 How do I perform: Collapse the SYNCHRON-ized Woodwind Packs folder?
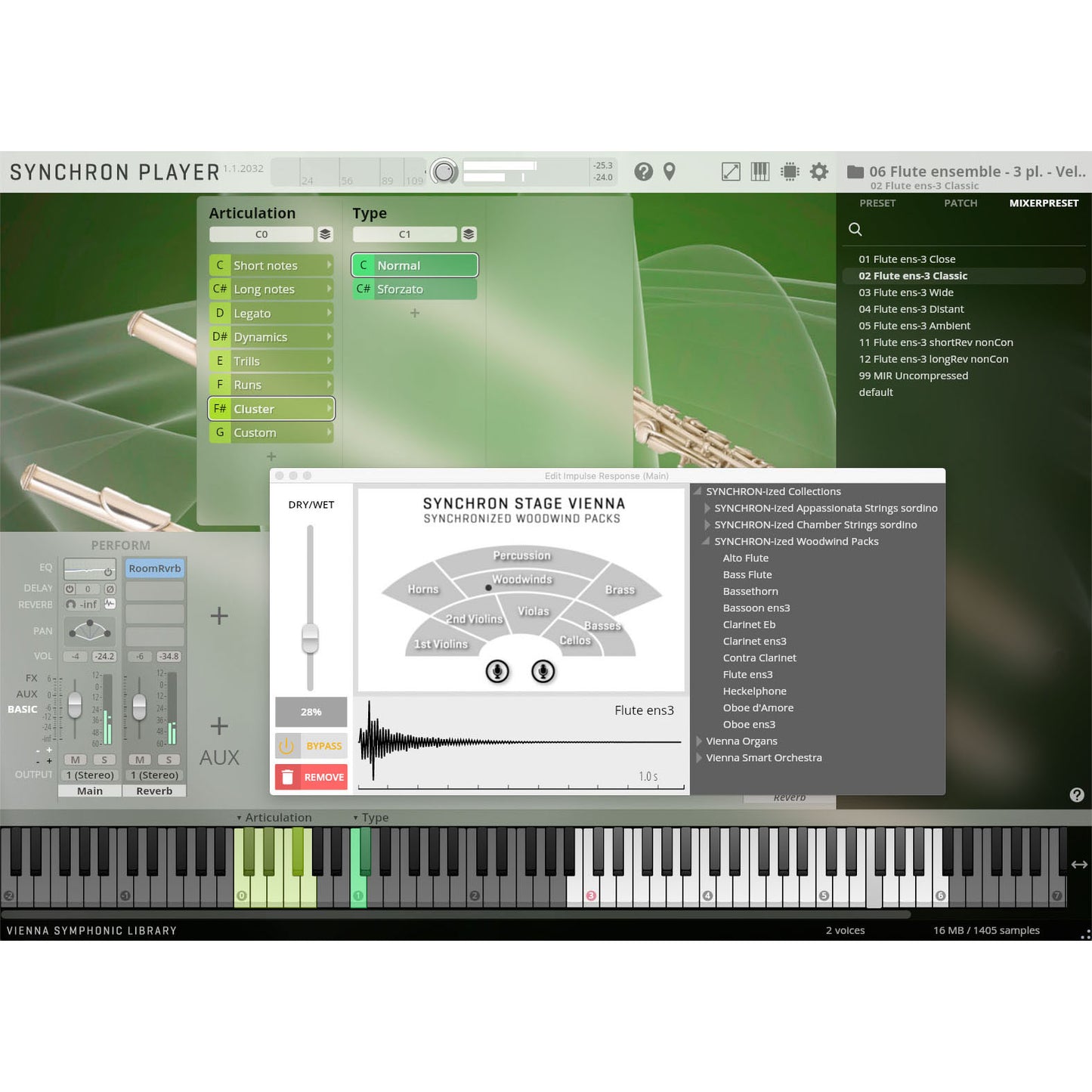(706, 542)
